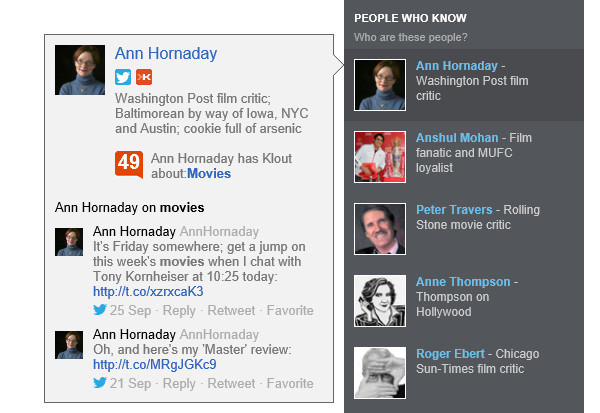
Task: Click Ann Hornaday's Twitter icon
Action: (123, 78)
